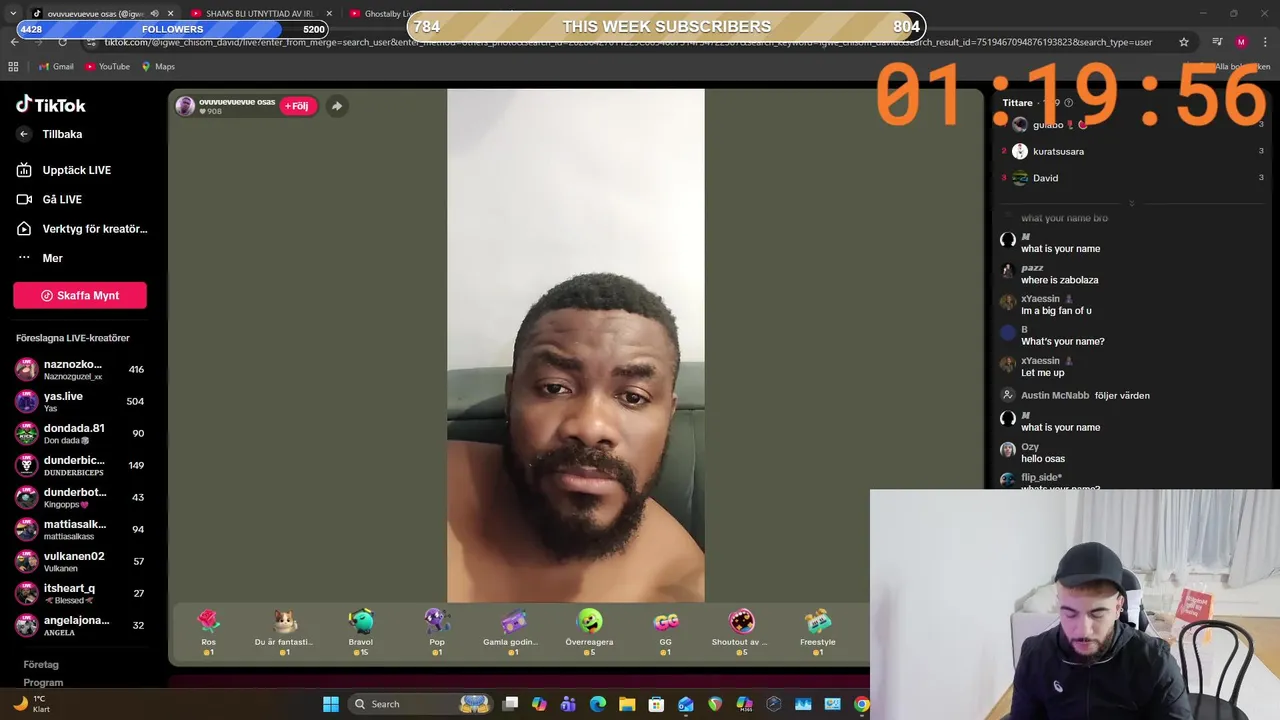Image resolution: width=1280 pixels, height=720 pixels.
Task: Send the Du är fantasti... gift
Action: click(284, 632)
